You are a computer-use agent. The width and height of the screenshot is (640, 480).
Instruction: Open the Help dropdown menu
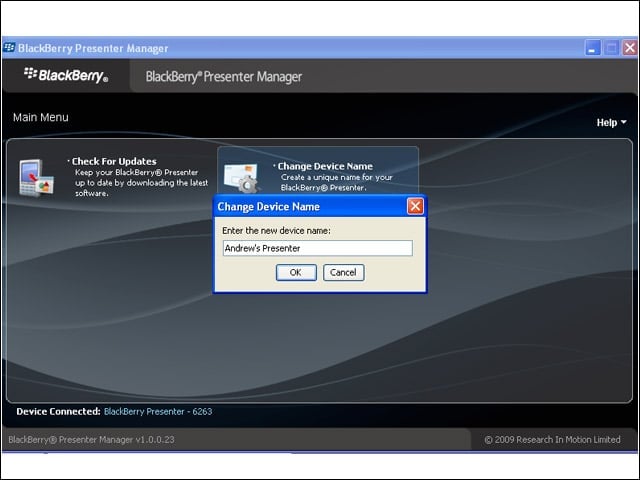(x=611, y=122)
